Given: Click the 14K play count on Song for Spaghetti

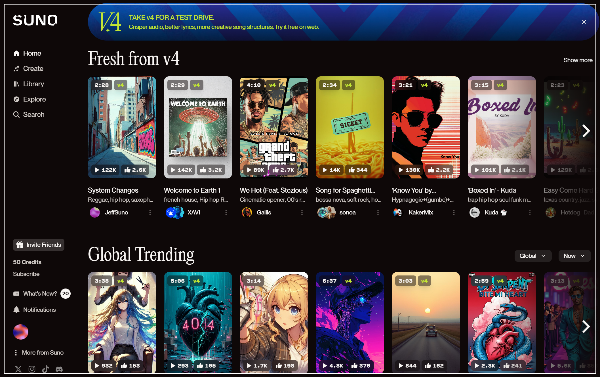Looking at the screenshot, I should 331,170.
